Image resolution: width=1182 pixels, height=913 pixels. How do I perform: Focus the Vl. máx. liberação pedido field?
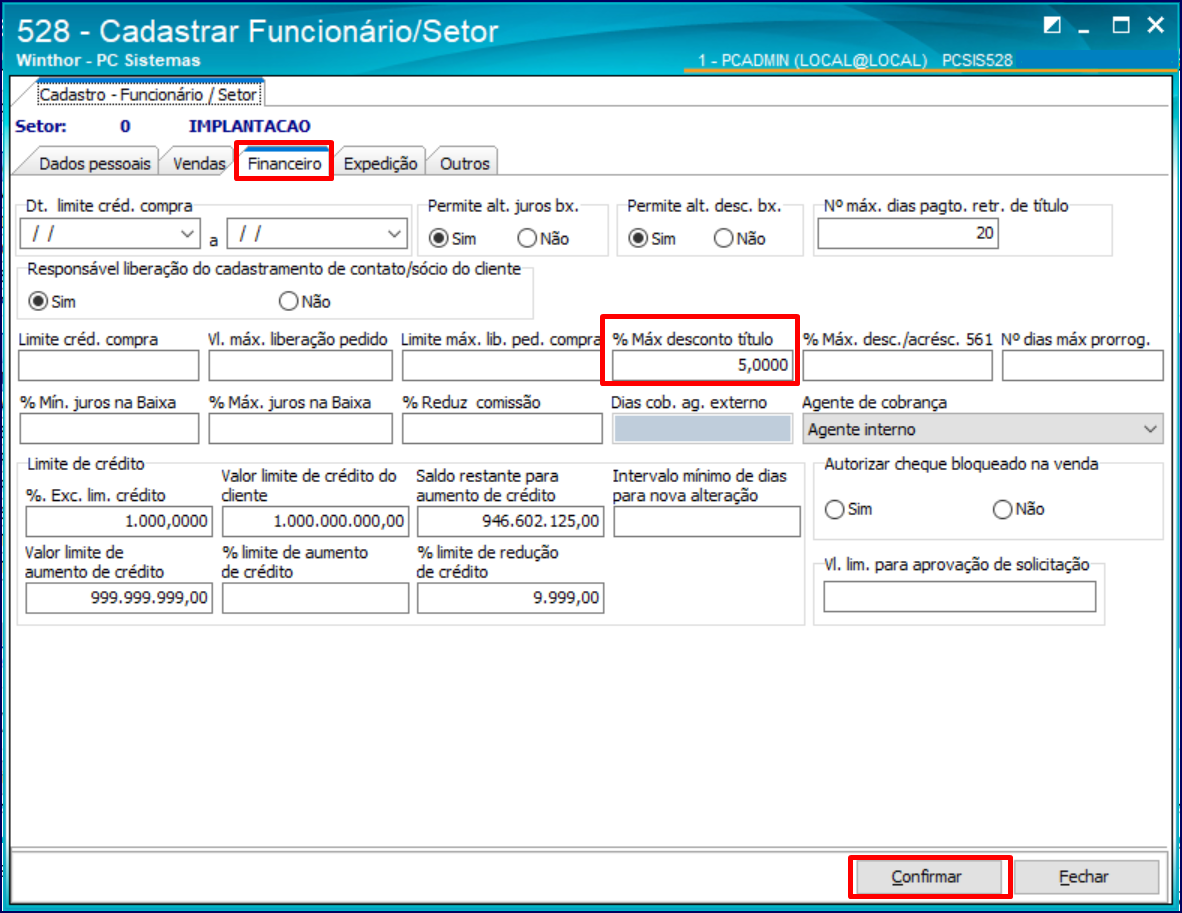point(300,366)
